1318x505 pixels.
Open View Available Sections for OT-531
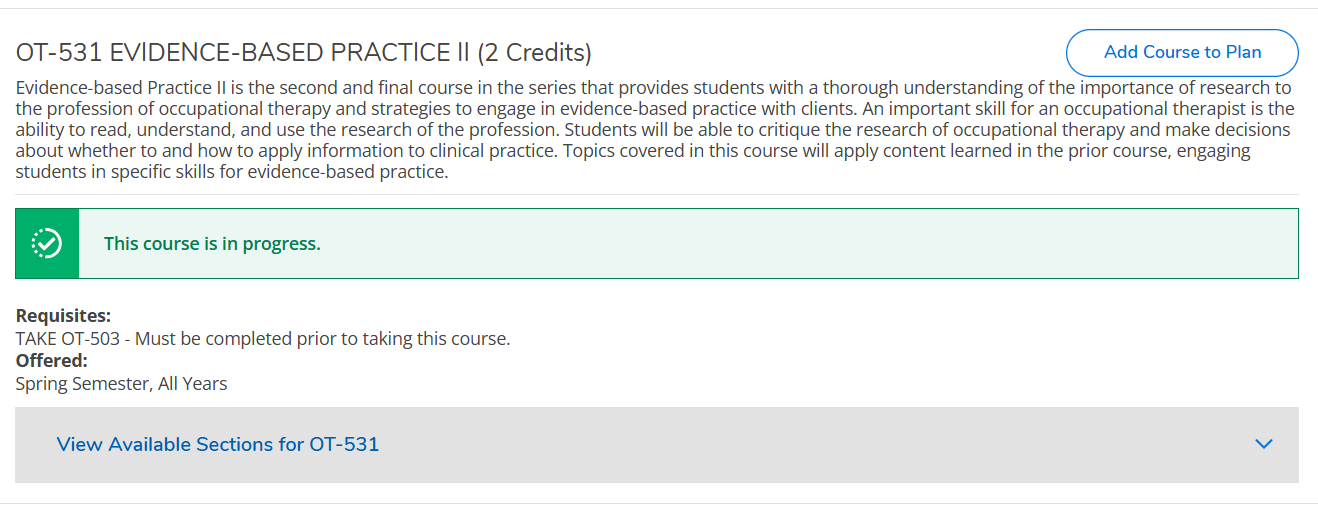(x=218, y=444)
